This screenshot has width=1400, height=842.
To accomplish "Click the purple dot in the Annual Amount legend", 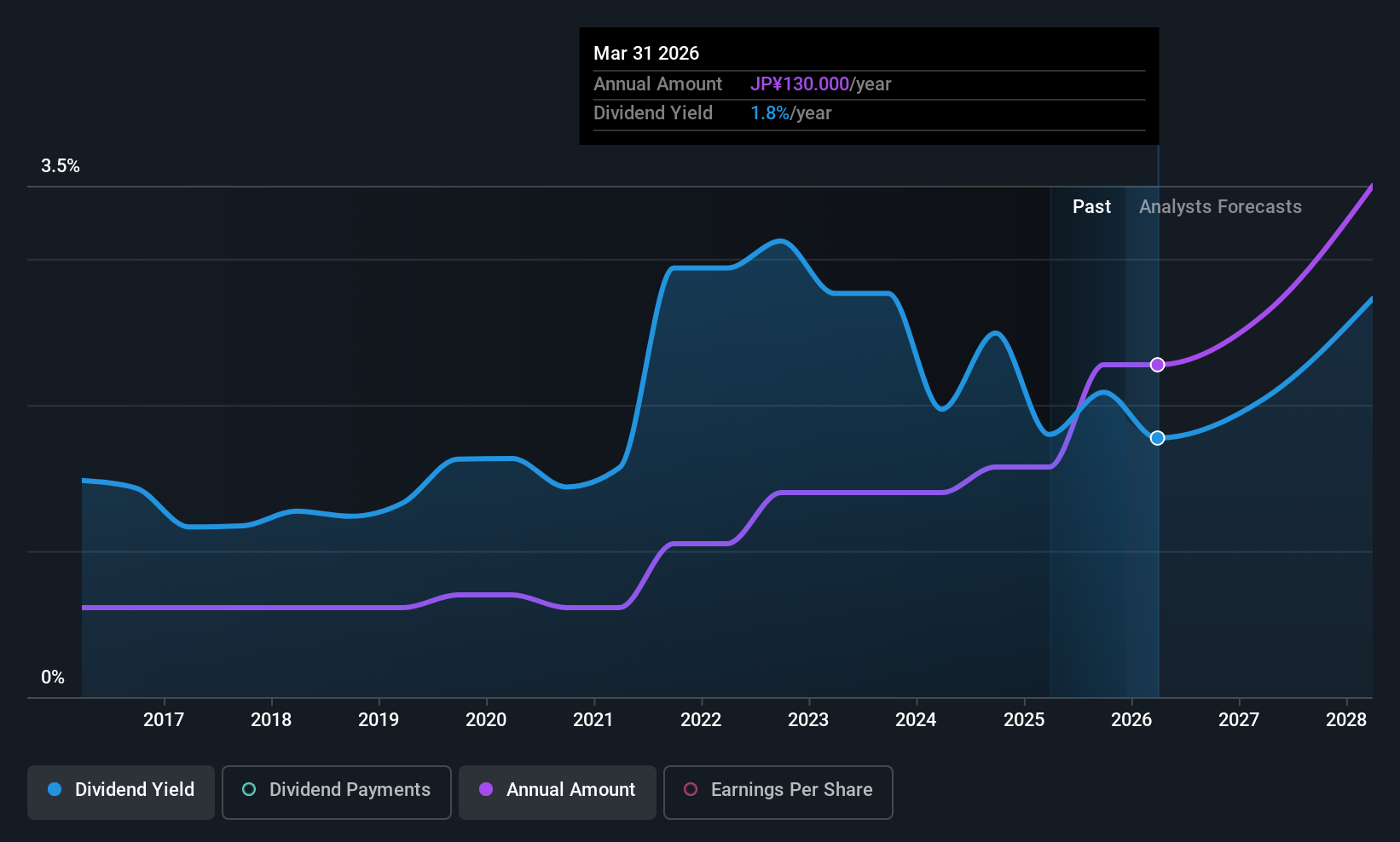I will point(486,790).
